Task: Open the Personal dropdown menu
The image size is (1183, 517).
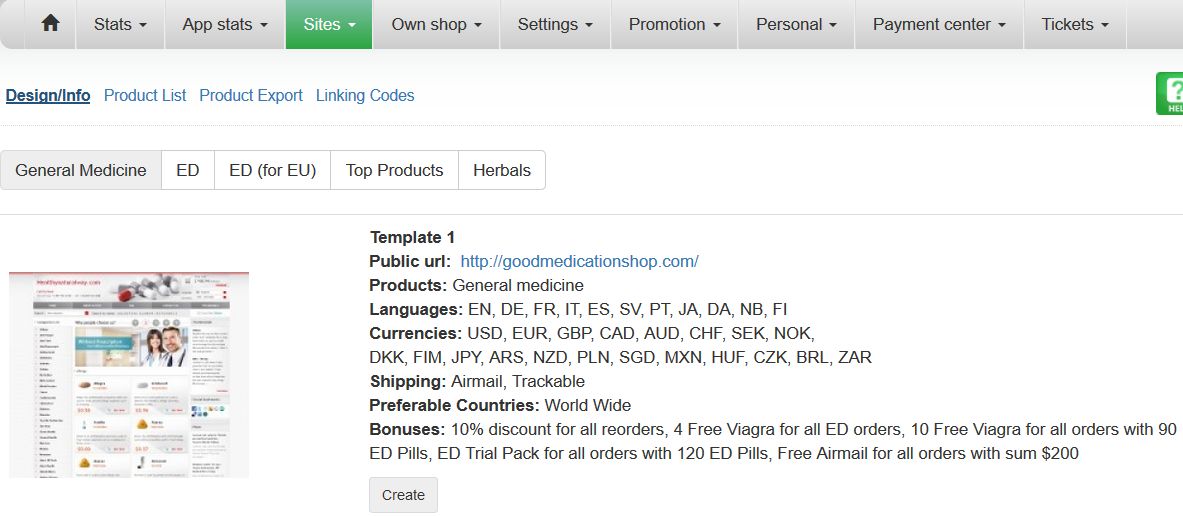Action: tap(797, 24)
